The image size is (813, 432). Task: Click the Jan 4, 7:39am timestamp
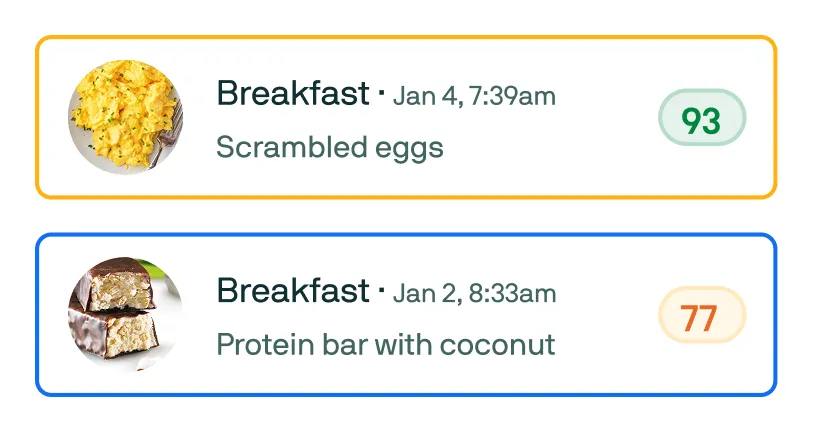(x=474, y=96)
